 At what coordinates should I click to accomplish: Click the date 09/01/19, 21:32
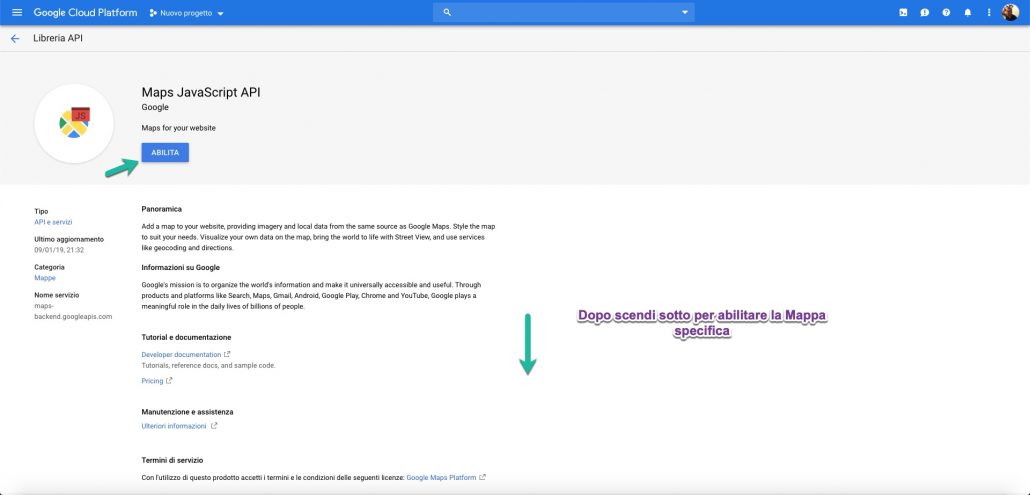click(x=59, y=250)
